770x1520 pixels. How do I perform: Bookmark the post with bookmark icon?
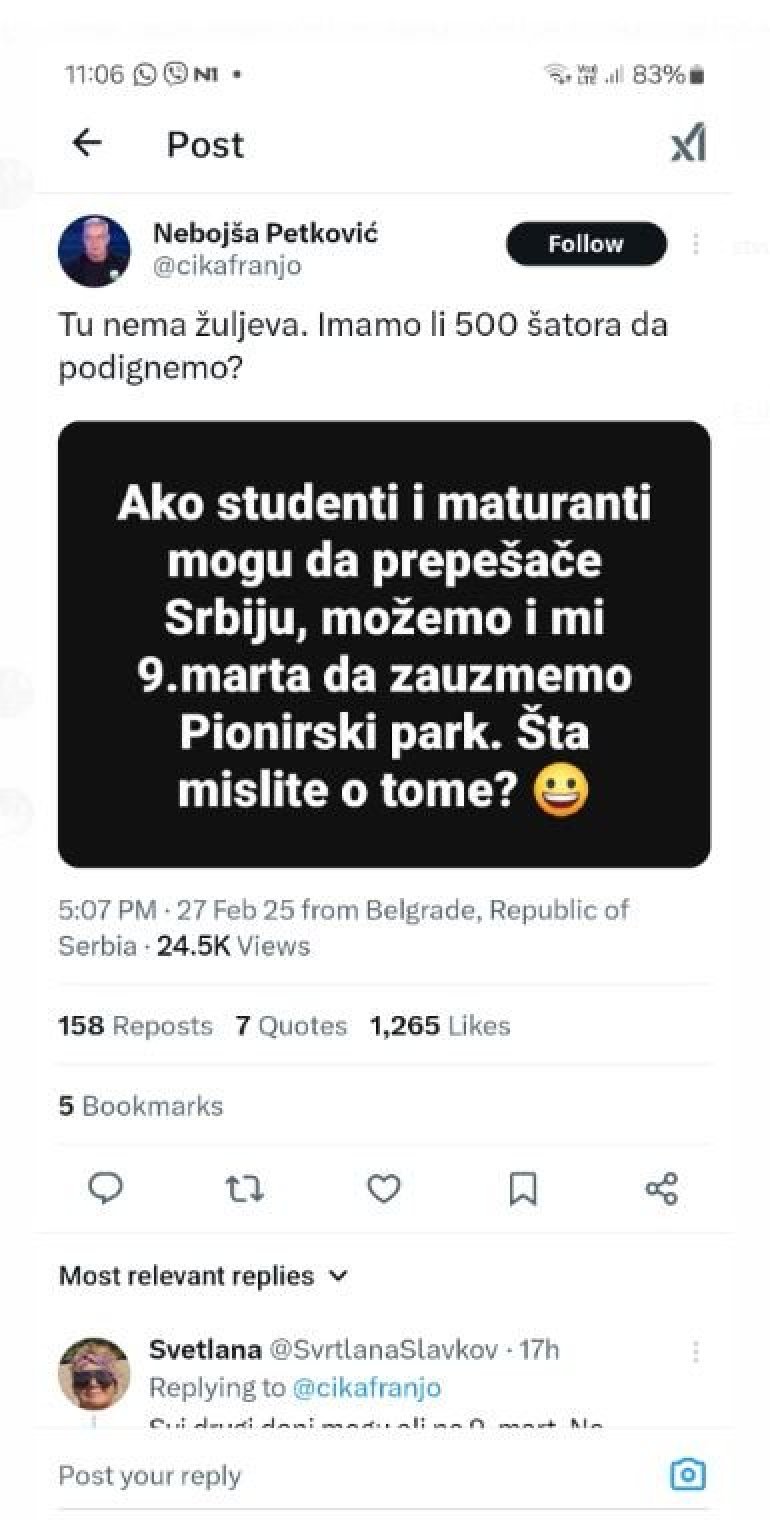click(x=523, y=1188)
